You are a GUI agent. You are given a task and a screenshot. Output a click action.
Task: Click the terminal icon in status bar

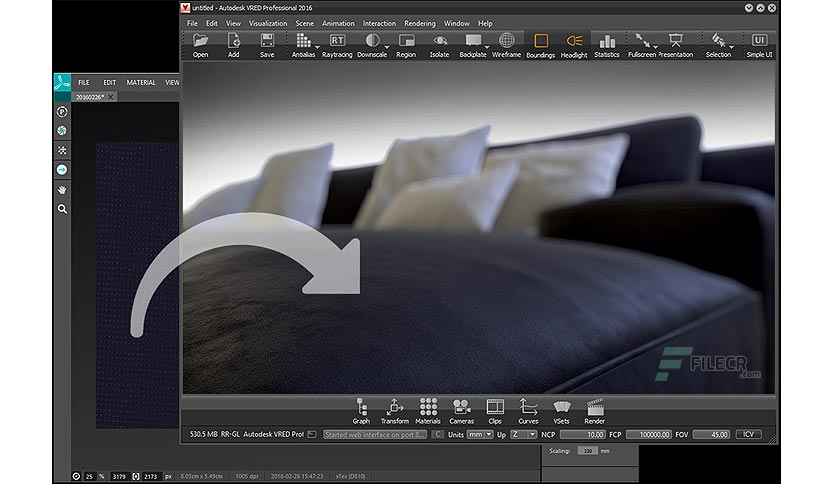click(312, 434)
